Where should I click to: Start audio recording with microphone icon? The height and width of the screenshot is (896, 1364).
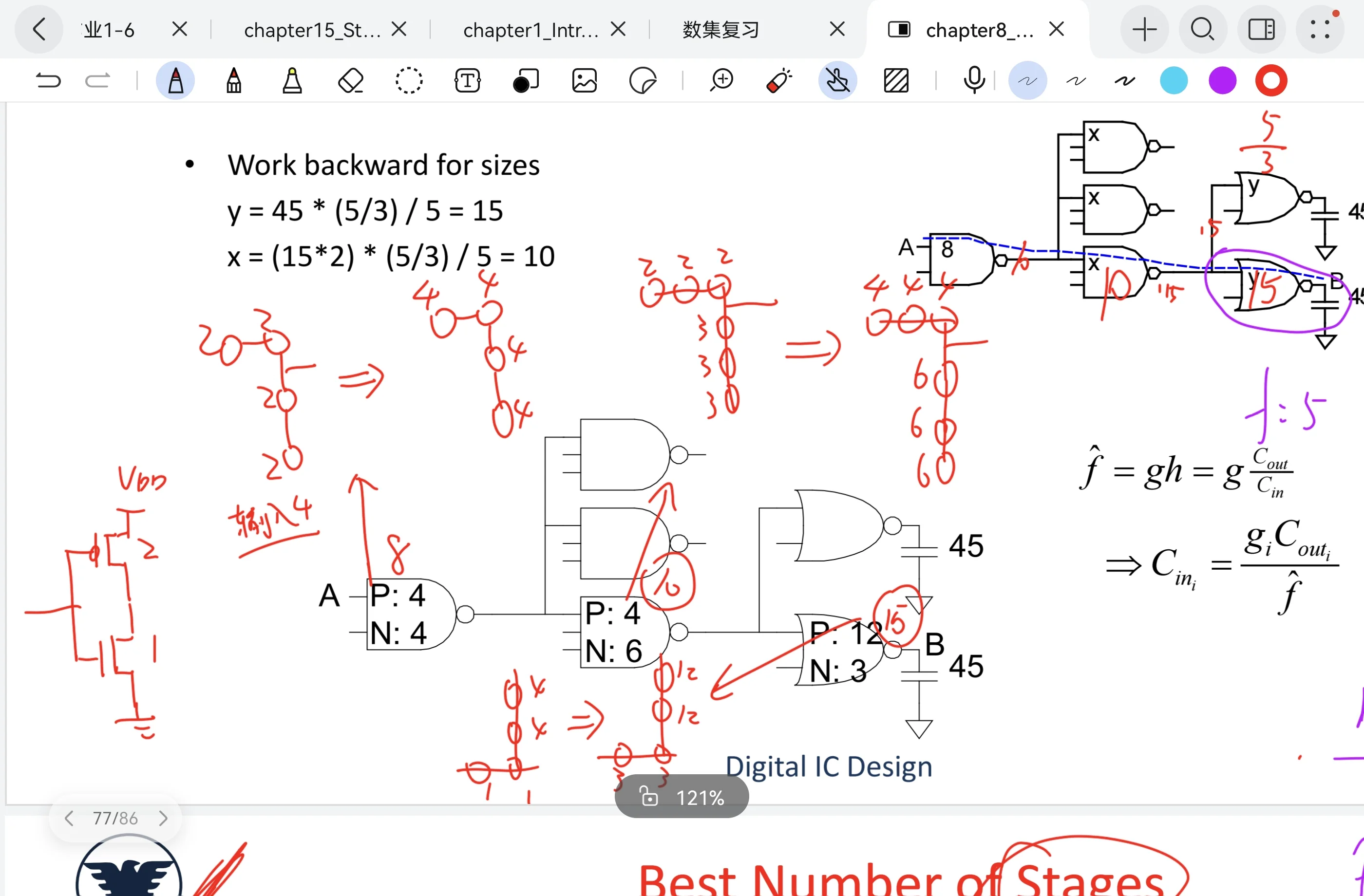(974, 80)
